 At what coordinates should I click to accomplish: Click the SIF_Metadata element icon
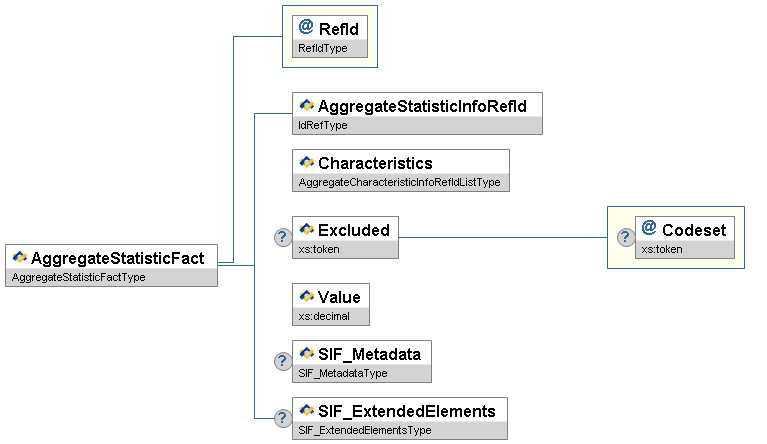(x=307, y=353)
